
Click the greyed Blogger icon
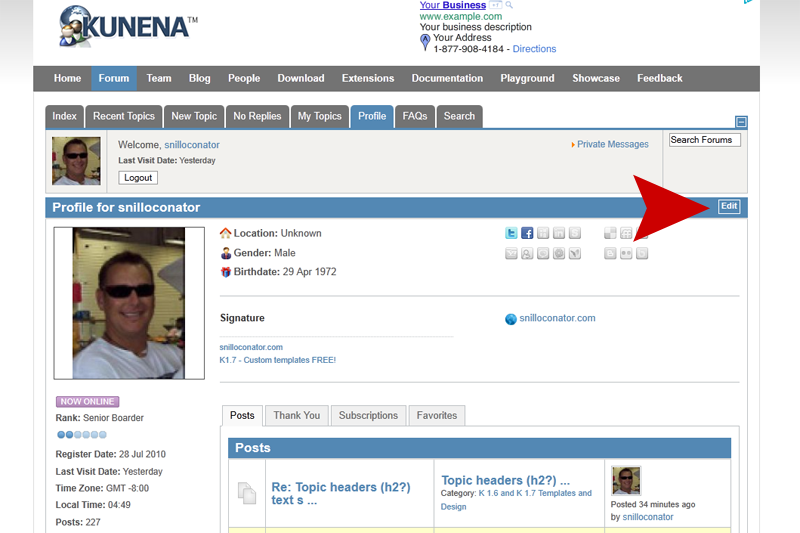(610, 253)
